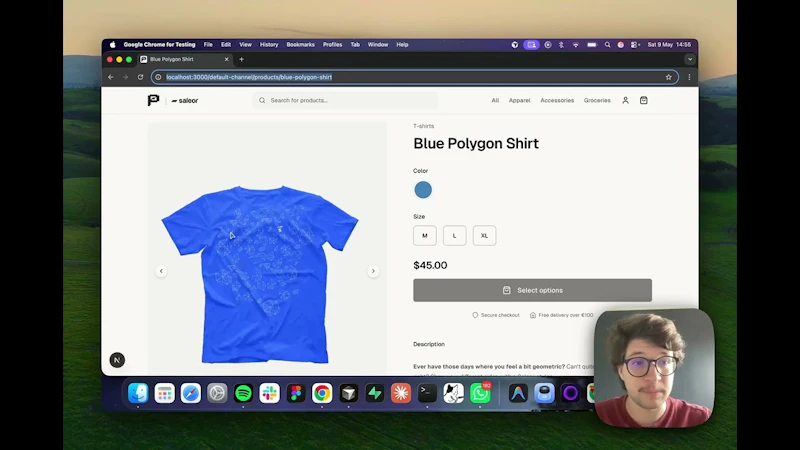Open Terminal from the dock
This screenshot has width=800, height=450.
427,393
